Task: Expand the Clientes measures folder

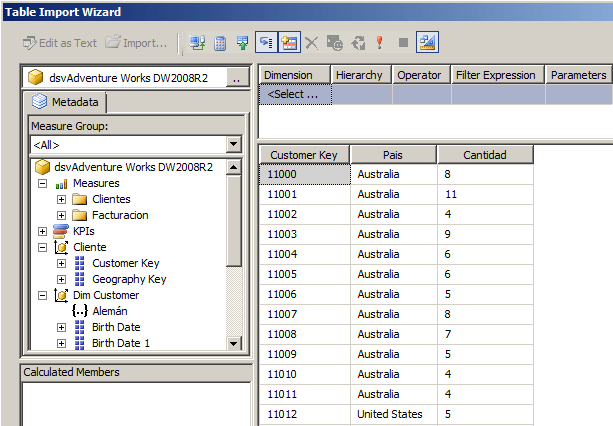Action: point(62,199)
